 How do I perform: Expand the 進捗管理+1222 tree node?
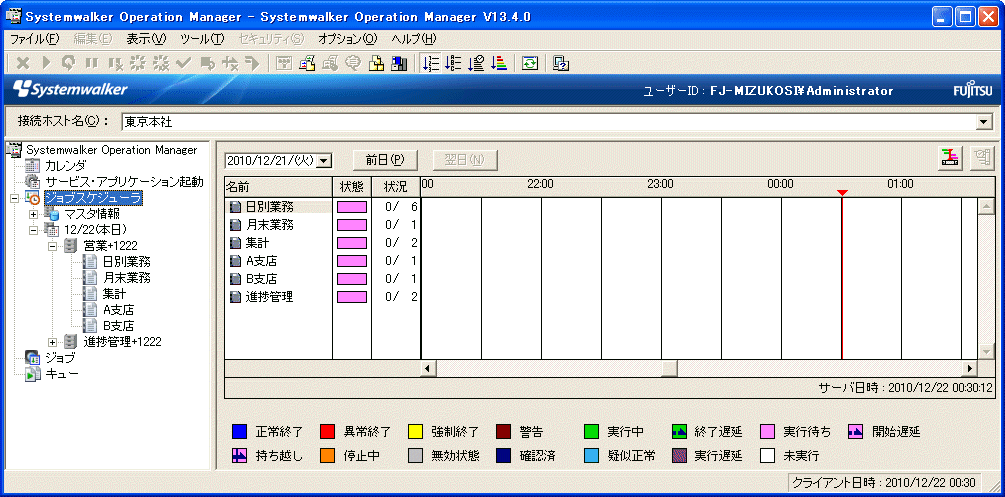53,342
